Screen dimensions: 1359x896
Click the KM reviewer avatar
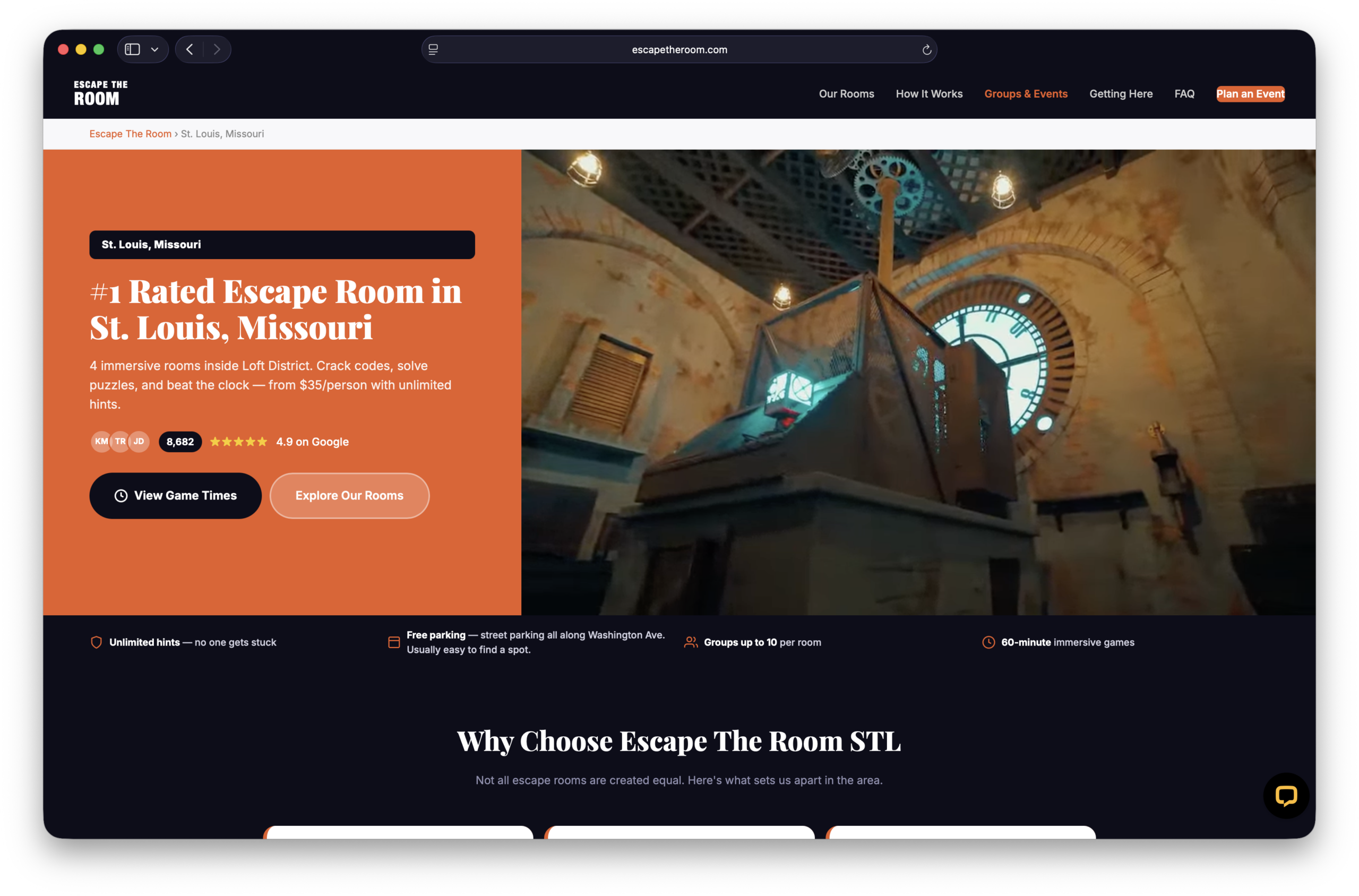(x=101, y=441)
